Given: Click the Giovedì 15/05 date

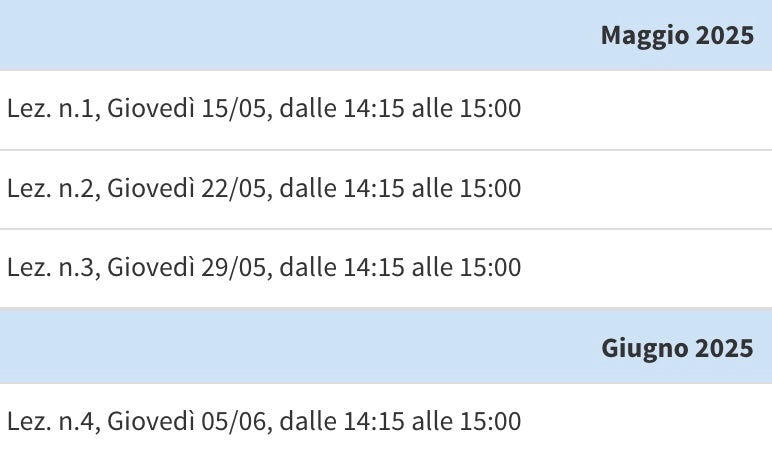Looking at the screenshot, I should (187, 108).
